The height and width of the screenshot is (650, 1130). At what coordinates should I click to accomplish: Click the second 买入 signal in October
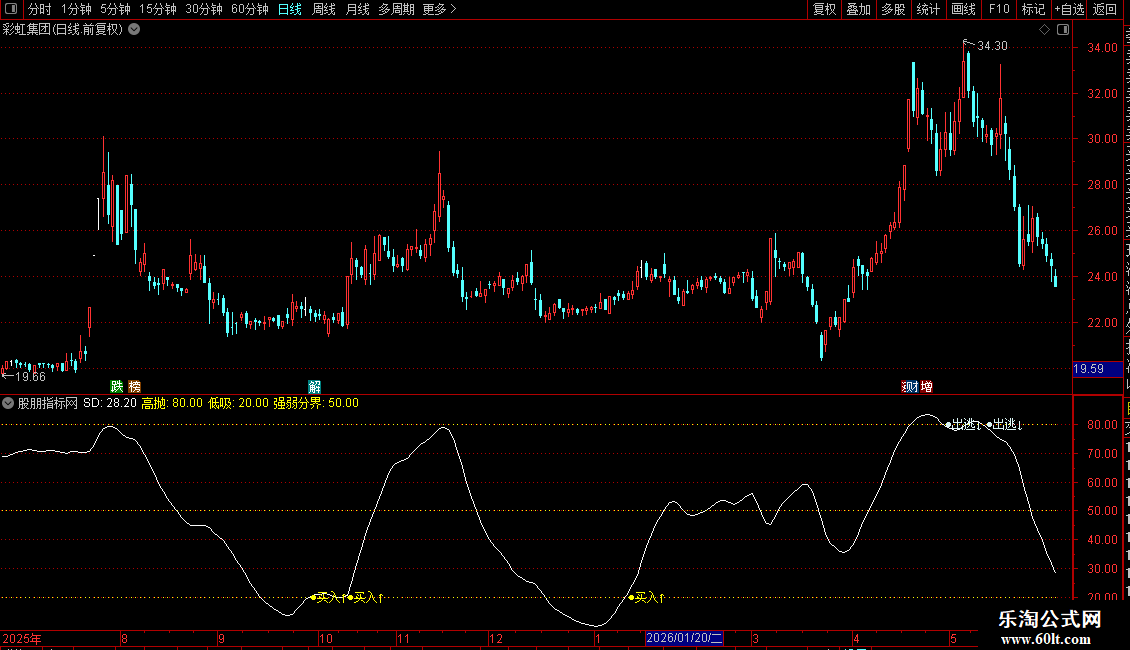(x=366, y=597)
